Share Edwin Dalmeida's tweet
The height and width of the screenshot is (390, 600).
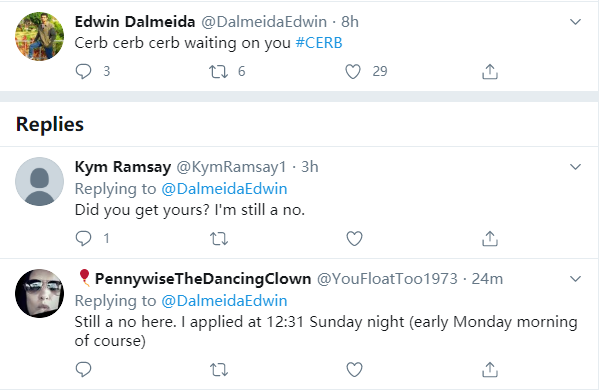coord(490,72)
